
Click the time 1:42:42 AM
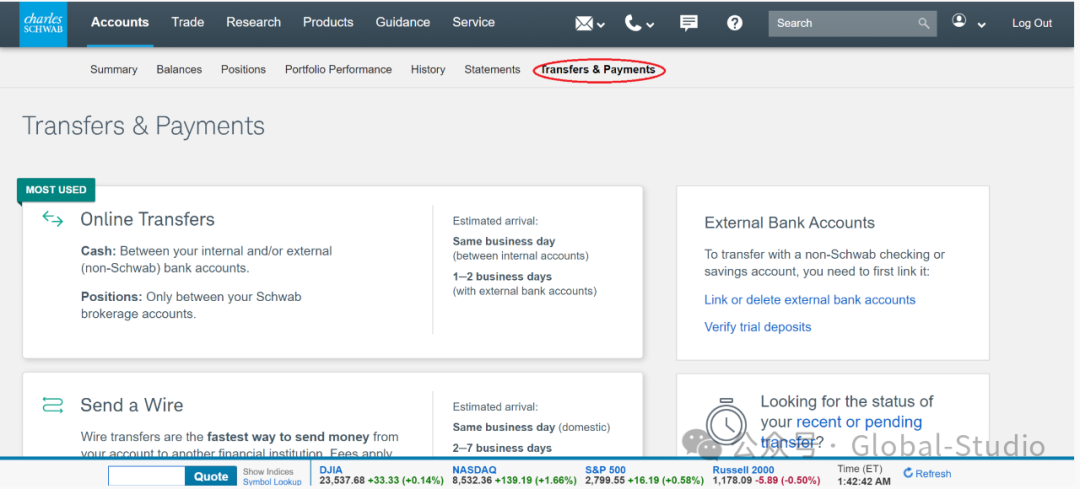click(864, 481)
